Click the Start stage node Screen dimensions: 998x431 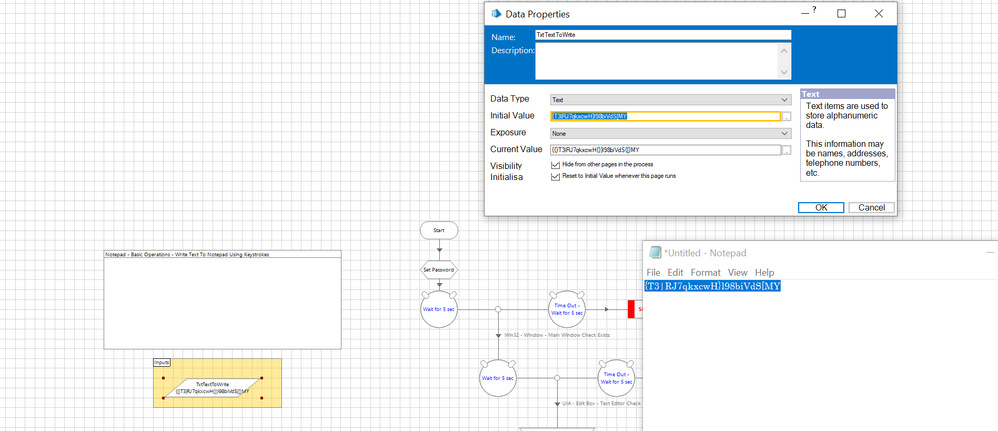438,230
